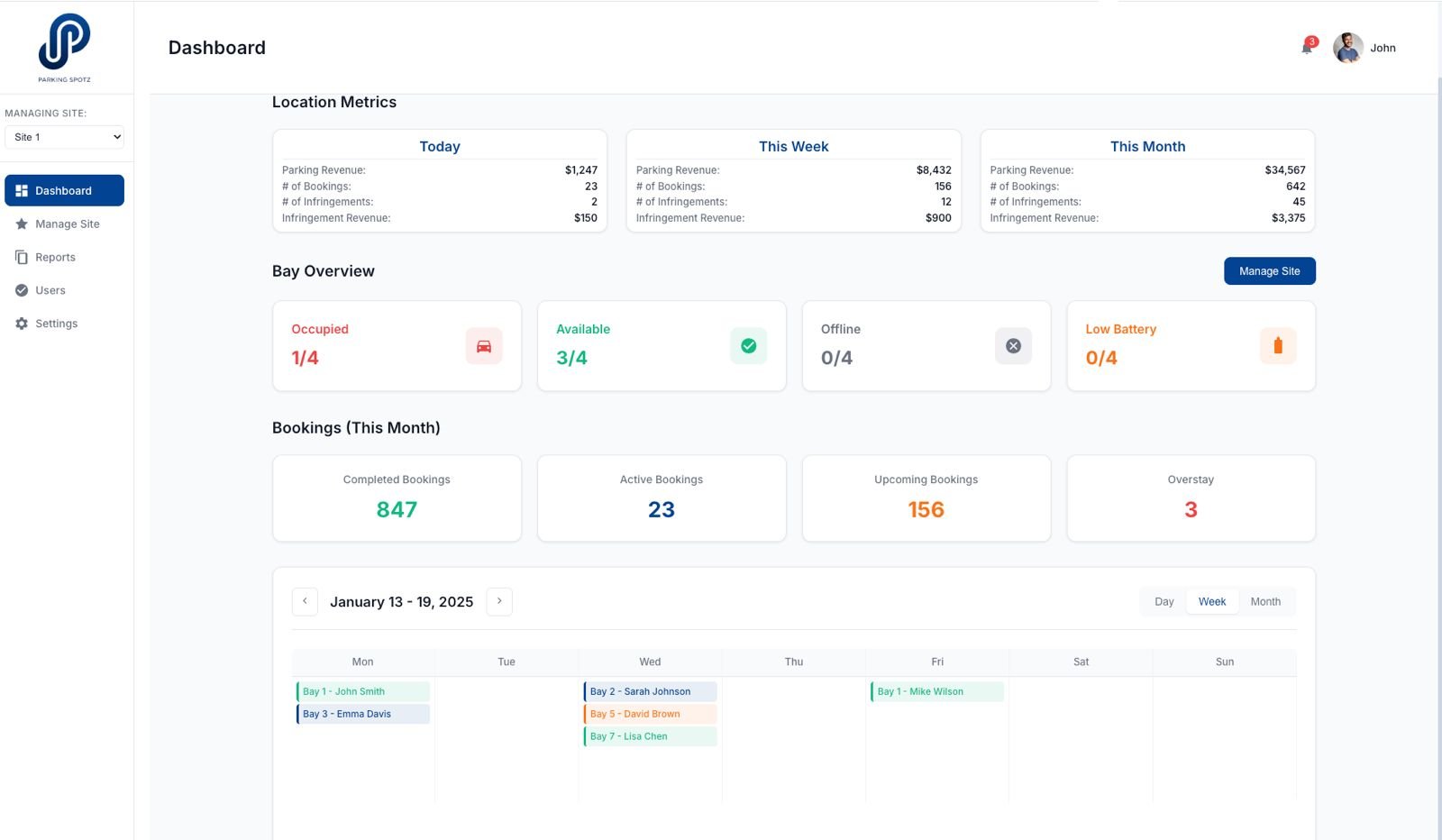Click the Reports document icon
Screen dimensions: 1442x840
[x=22, y=258]
